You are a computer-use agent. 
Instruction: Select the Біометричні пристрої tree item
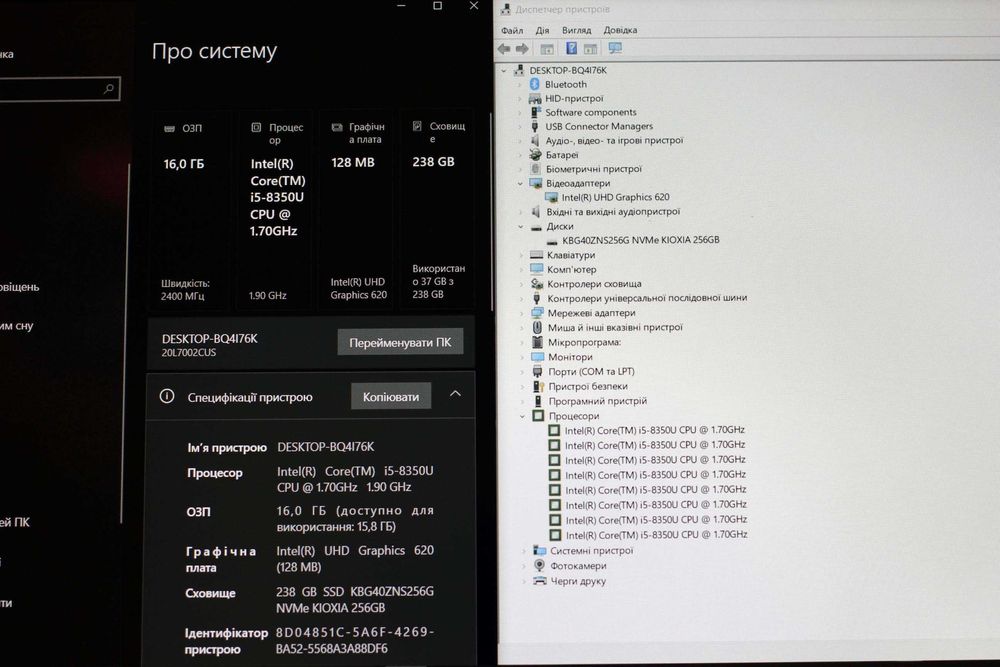pos(594,169)
